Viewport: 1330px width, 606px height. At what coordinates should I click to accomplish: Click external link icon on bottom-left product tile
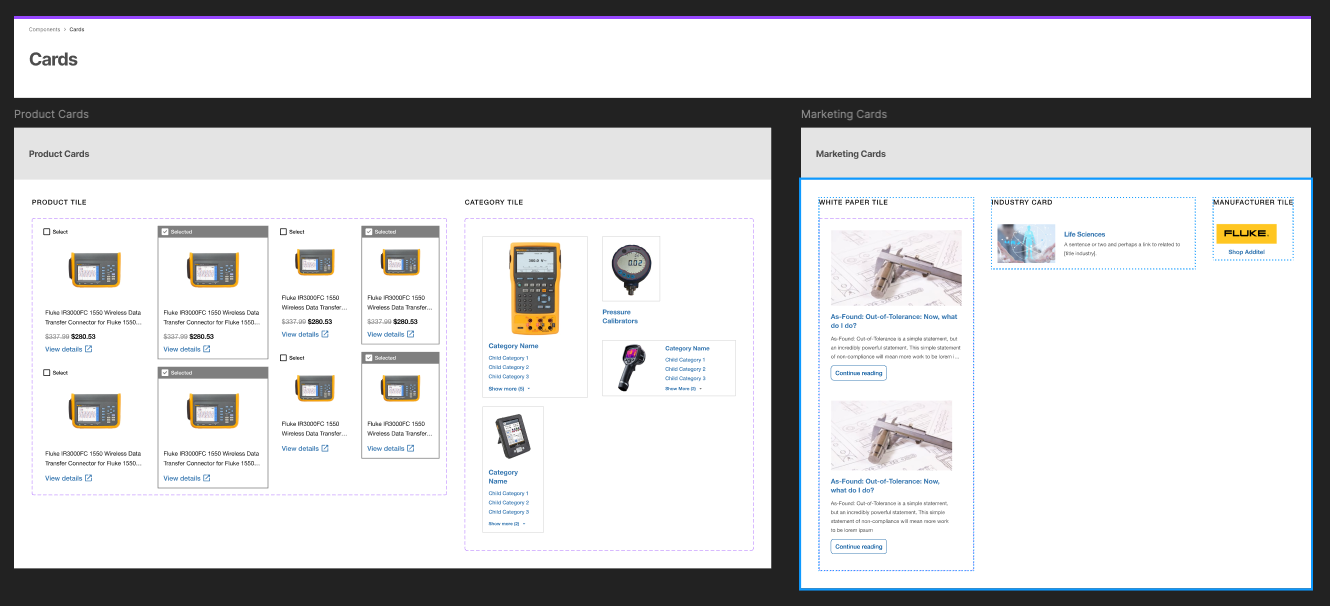tap(88, 477)
